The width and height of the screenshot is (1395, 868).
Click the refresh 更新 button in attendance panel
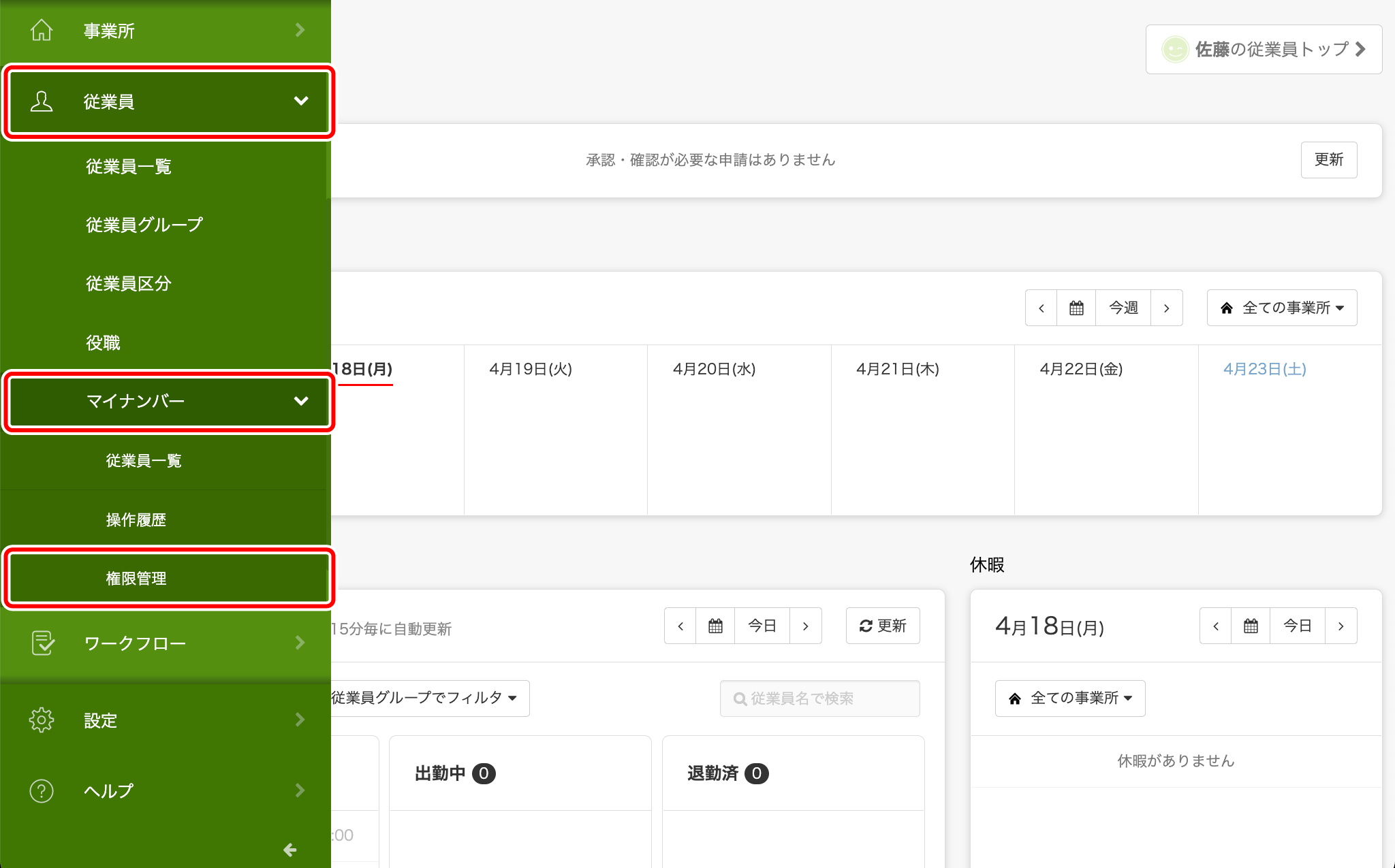pos(883,626)
